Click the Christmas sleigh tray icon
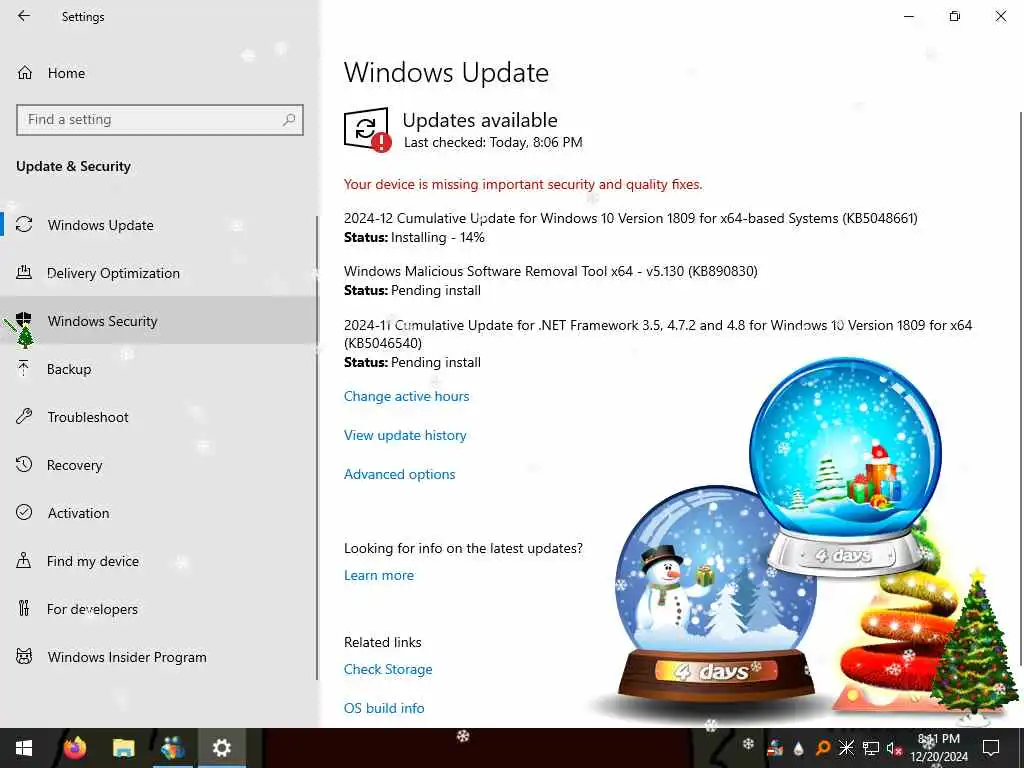Screen dimensions: 1024x768 [x=775, y=748]
